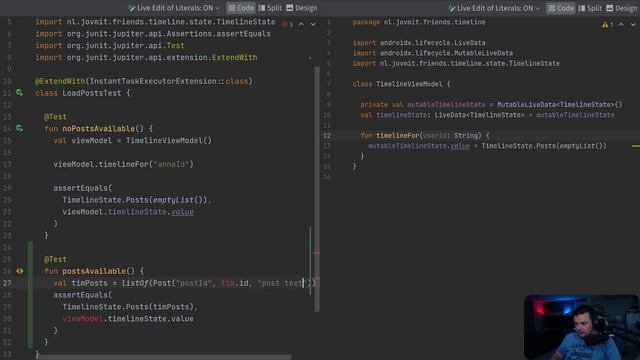The width and height of the screenshot is (640, 360).
Task: Click line number 27 in left gutter
Action: pyautogui.click(x=7, y=283)
